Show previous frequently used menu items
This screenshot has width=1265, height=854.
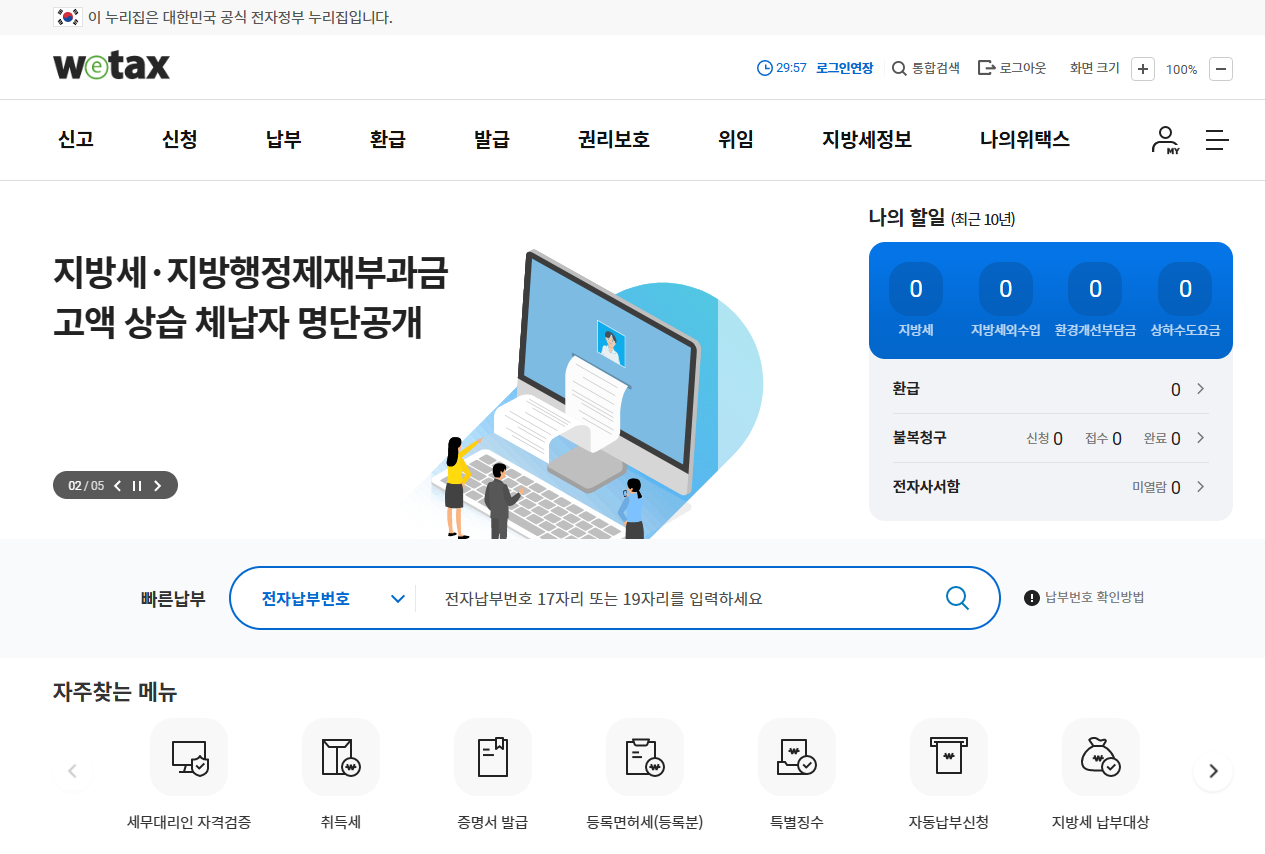tap(72, 771)
